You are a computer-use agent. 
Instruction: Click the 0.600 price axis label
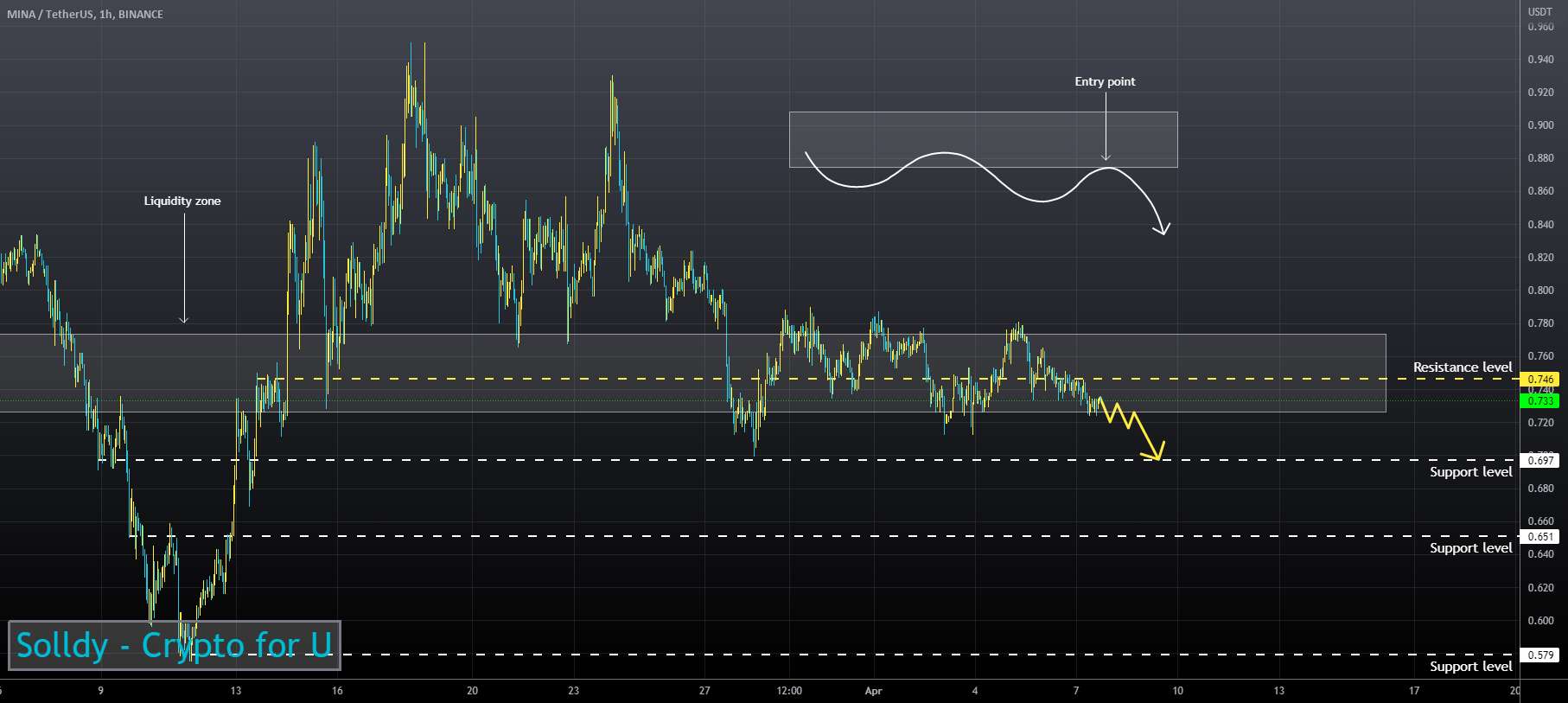(1540, 621)
